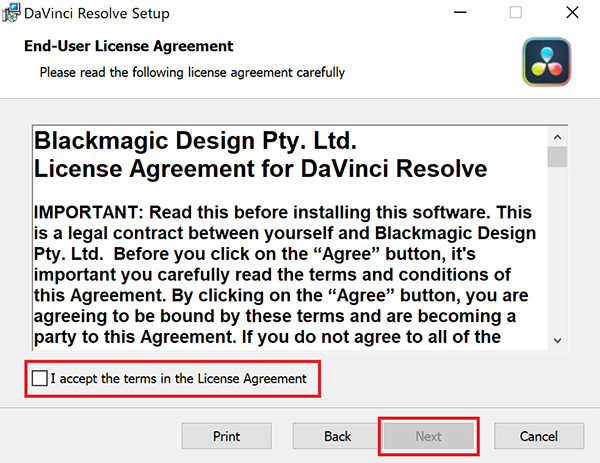Click the license text scroll down arrow

(x=558, y=340)
